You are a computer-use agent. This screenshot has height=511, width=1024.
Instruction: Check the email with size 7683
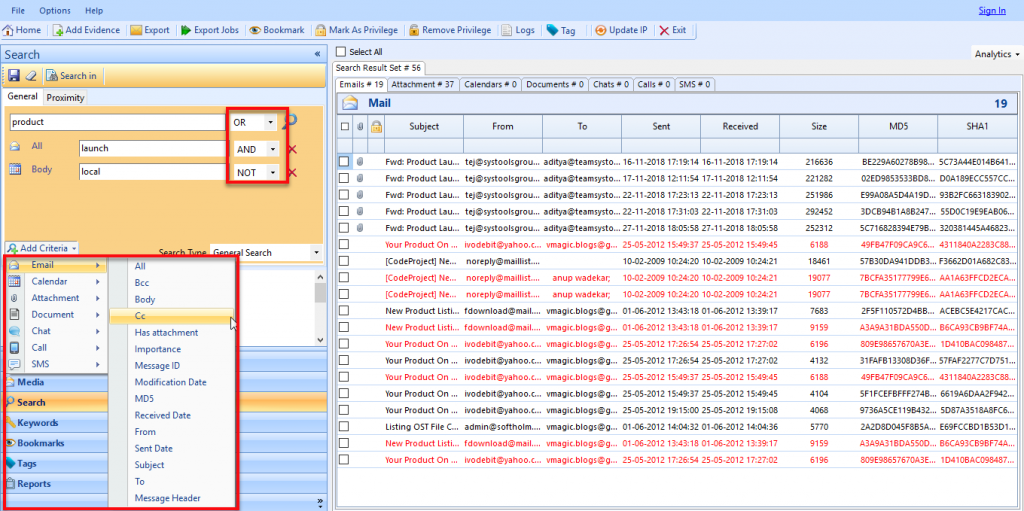tap(344, 310)
